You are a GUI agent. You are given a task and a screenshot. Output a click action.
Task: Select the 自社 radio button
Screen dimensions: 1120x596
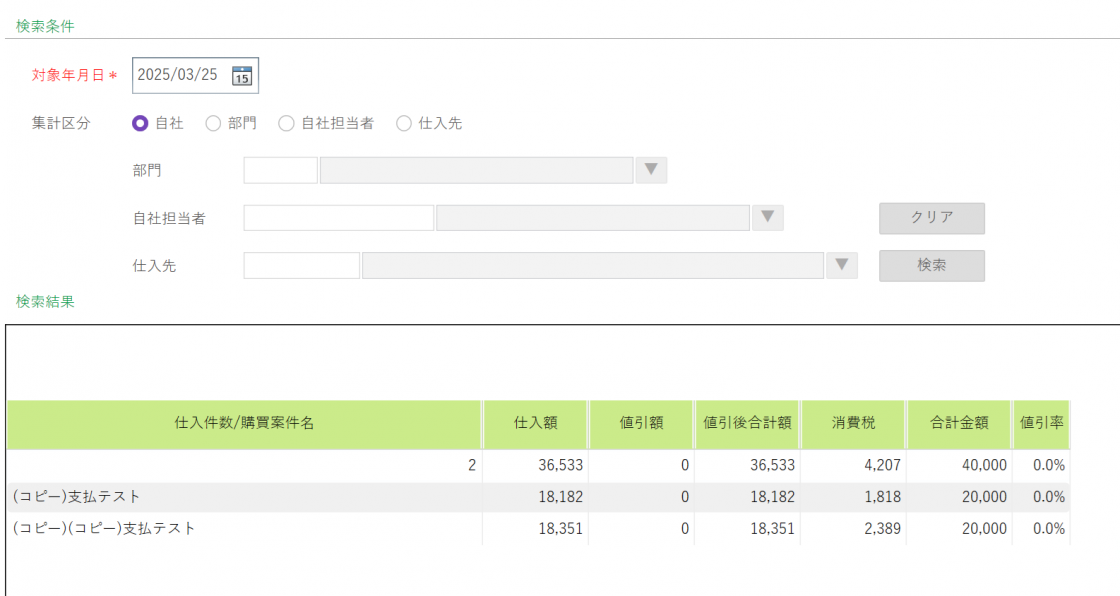tap(141, 124)
